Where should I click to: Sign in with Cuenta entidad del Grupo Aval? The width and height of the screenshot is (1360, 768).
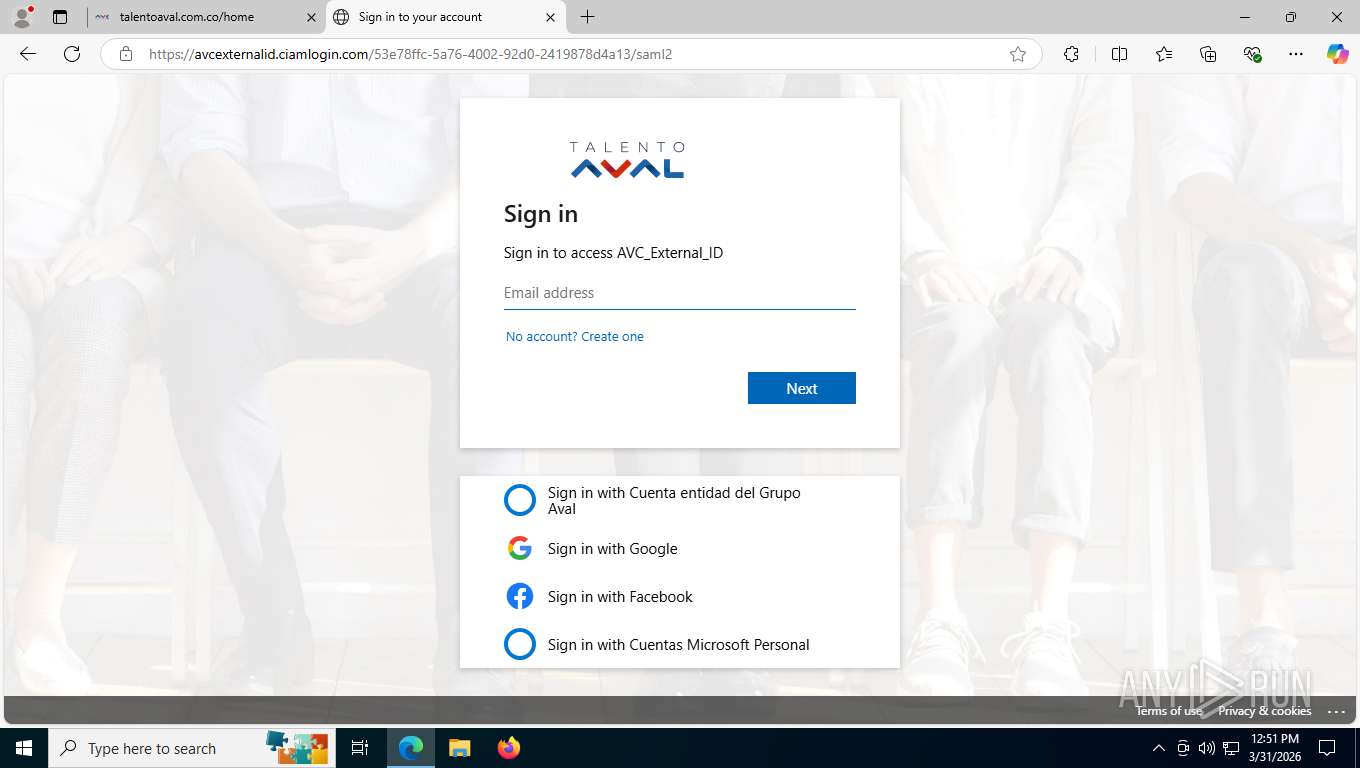click(680, 500)
